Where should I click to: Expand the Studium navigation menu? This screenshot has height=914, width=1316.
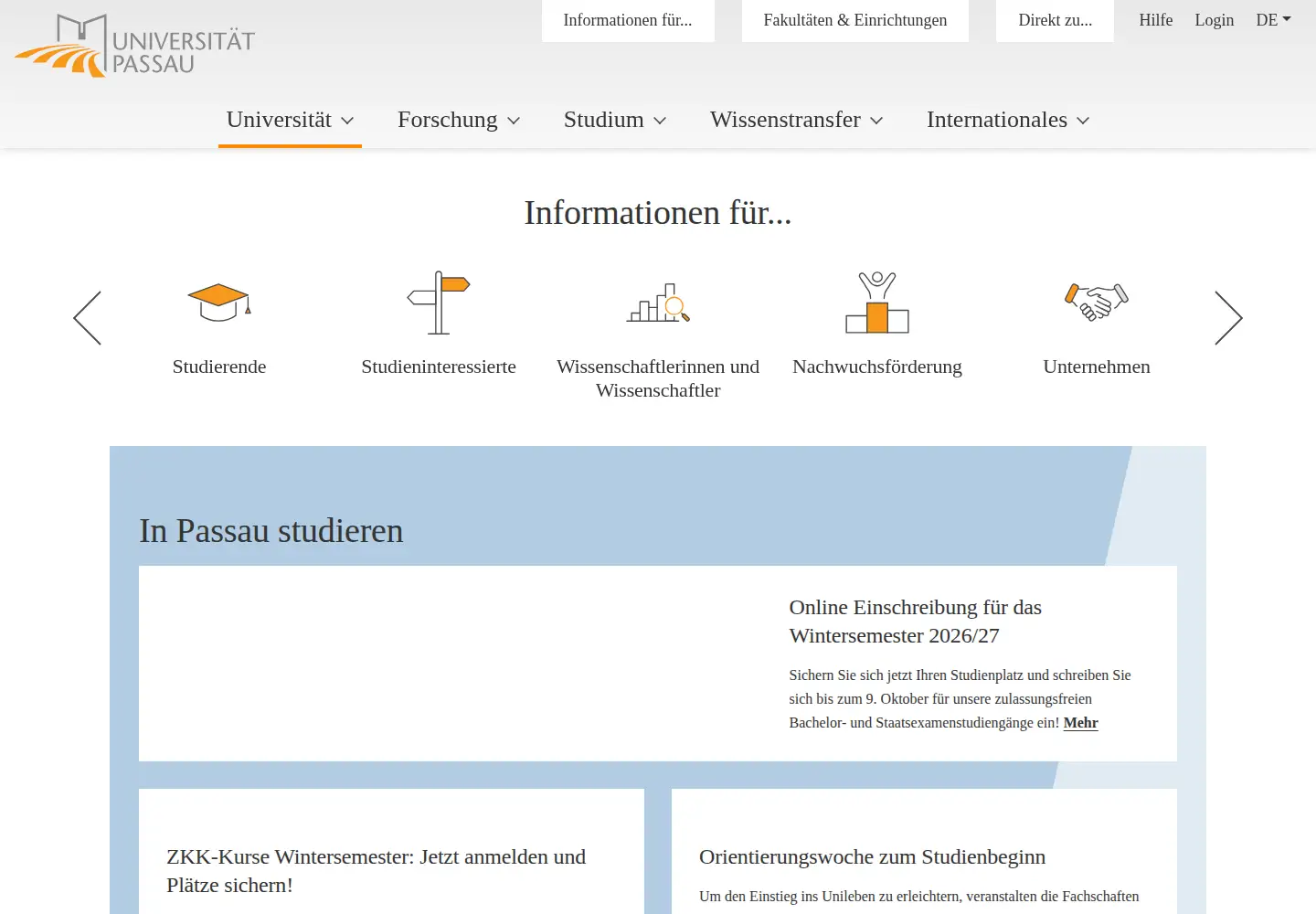(615, 120)
